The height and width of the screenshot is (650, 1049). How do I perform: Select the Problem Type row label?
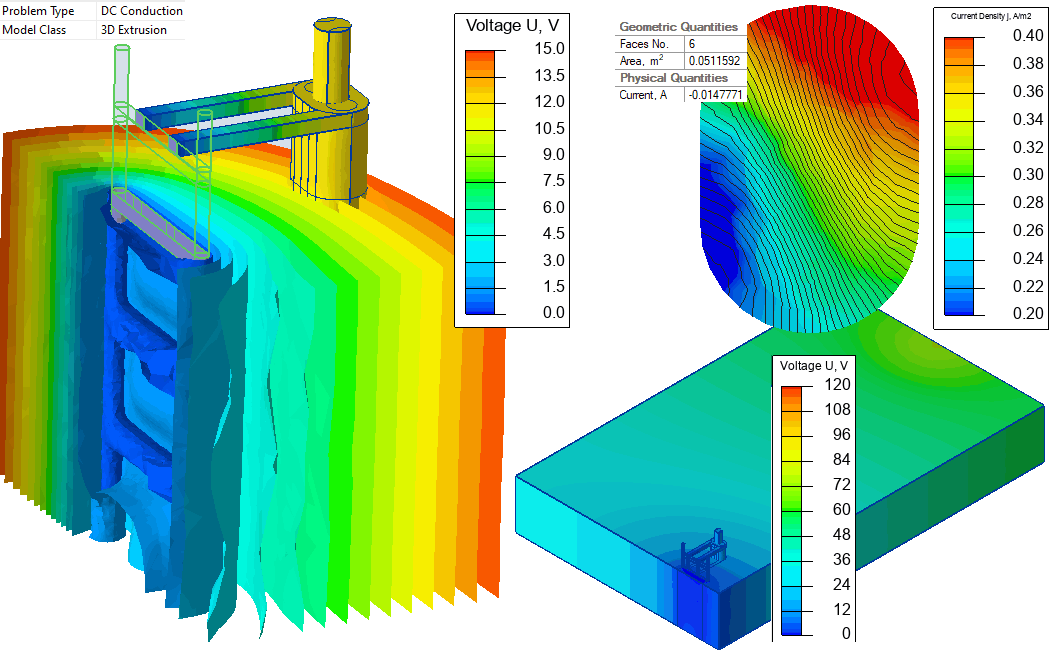[40, 11]
